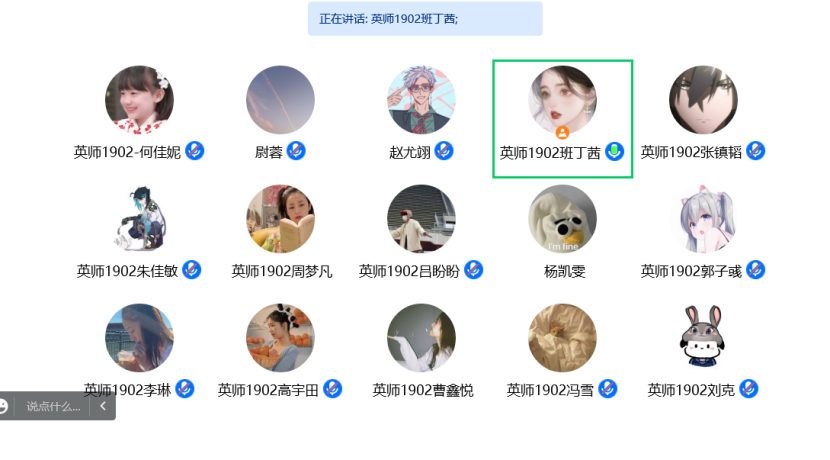
Task: Click muted mic icon beside 英师1902冯雪
Action: tap(608, 389)
